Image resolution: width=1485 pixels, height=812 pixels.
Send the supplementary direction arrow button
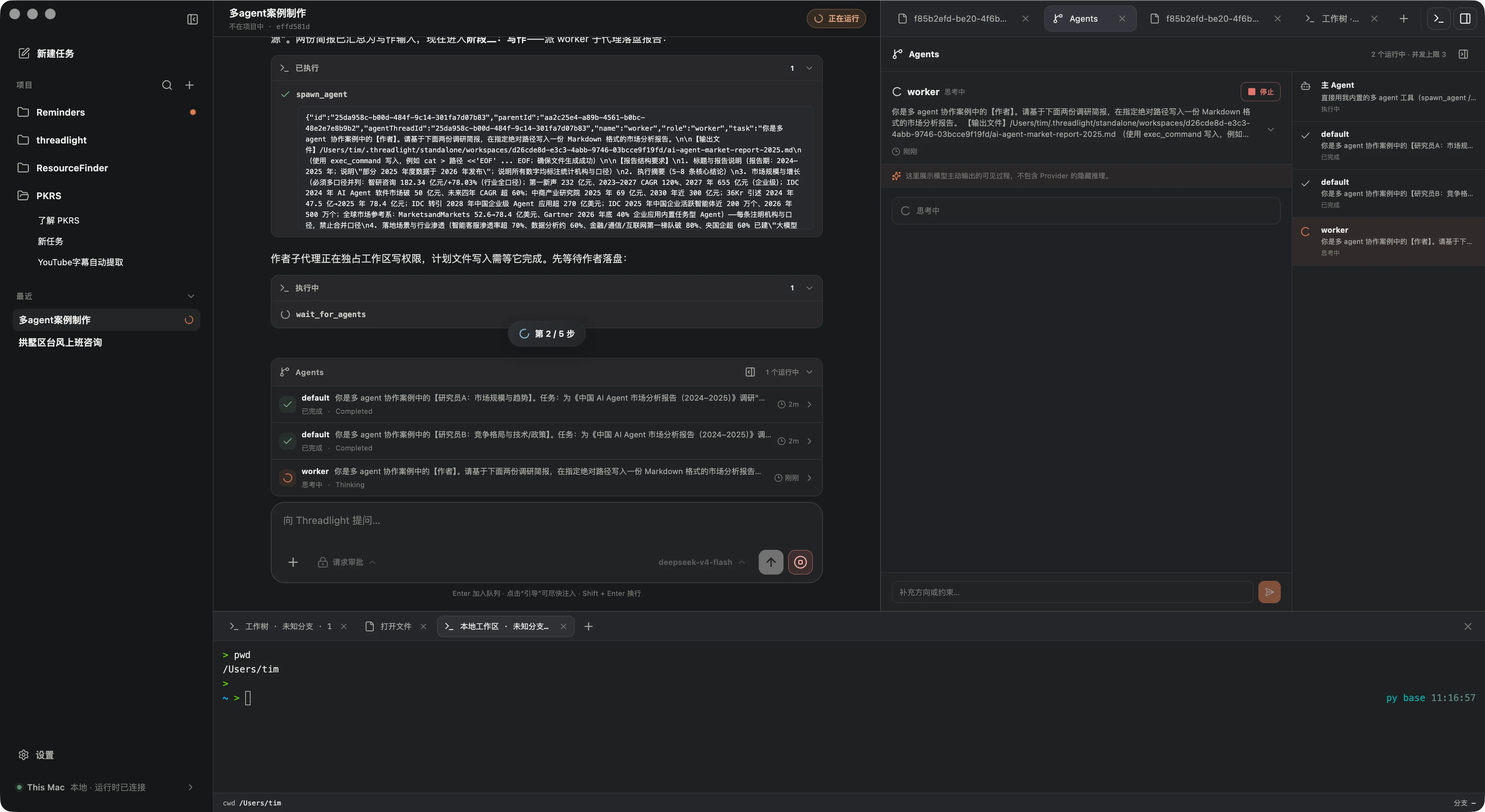pos(1269,592)
